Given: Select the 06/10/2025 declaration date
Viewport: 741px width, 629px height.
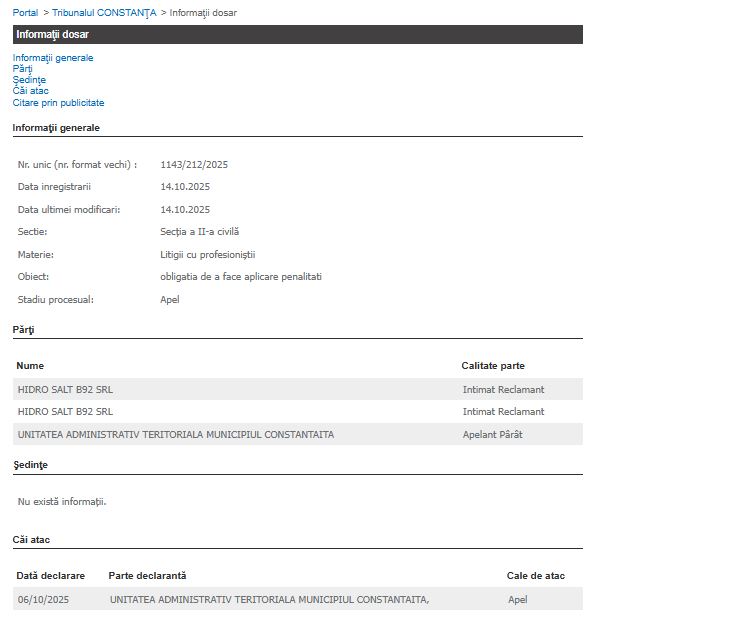Looking at the screenshot, I should coord(43,600).
